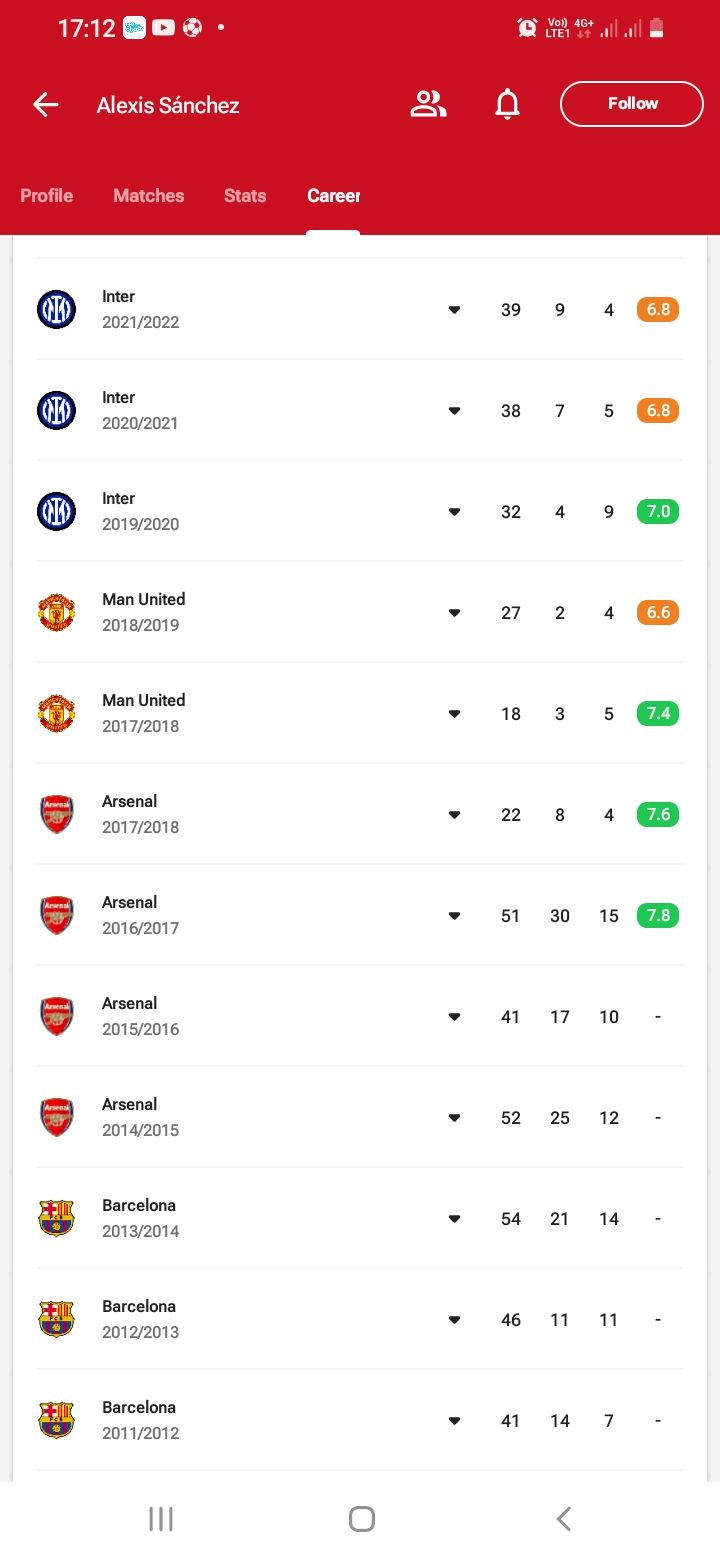This screenshot has width=720, height=1560.
Task: Tap the 6.6 orange rating badge
Action: click(658, 612)
